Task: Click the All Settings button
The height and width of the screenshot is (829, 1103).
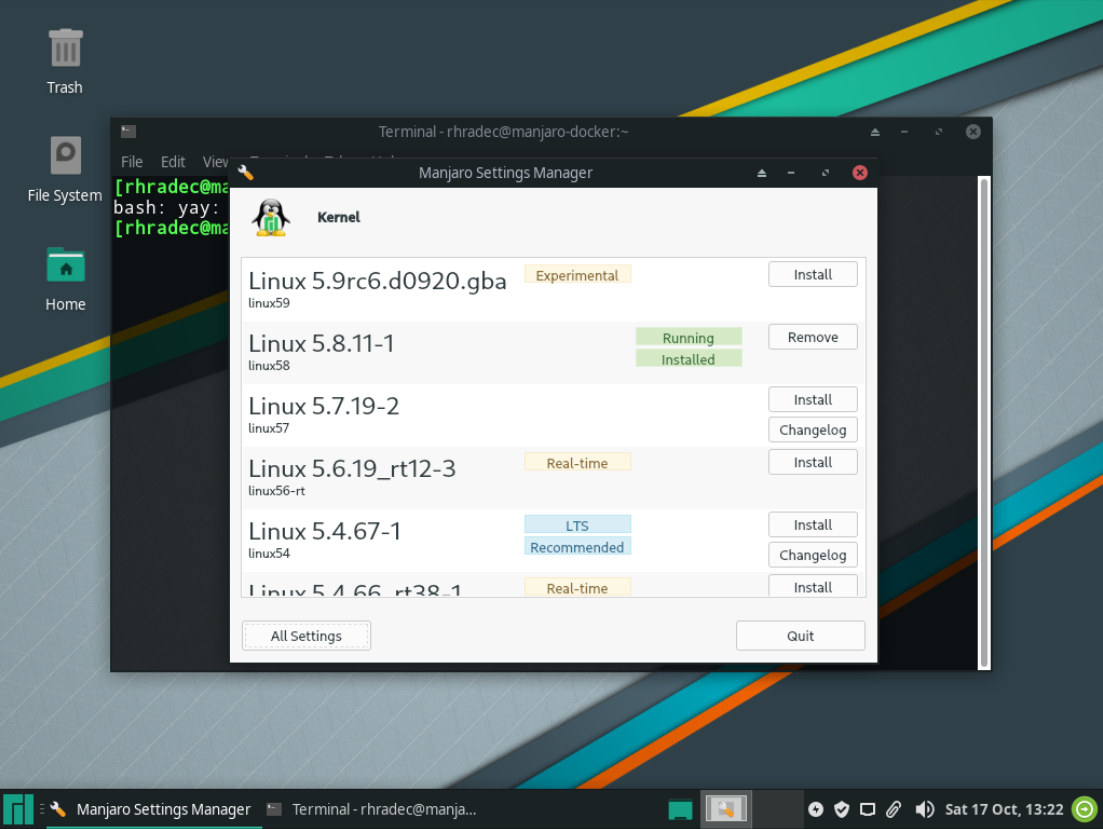Action: coord(306,635)
